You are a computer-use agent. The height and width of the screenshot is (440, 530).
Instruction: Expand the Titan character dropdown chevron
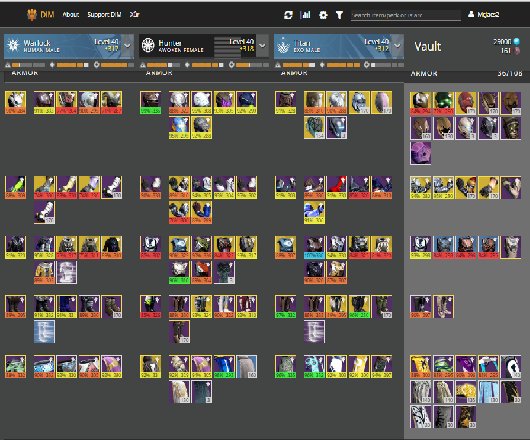(398, 46)
